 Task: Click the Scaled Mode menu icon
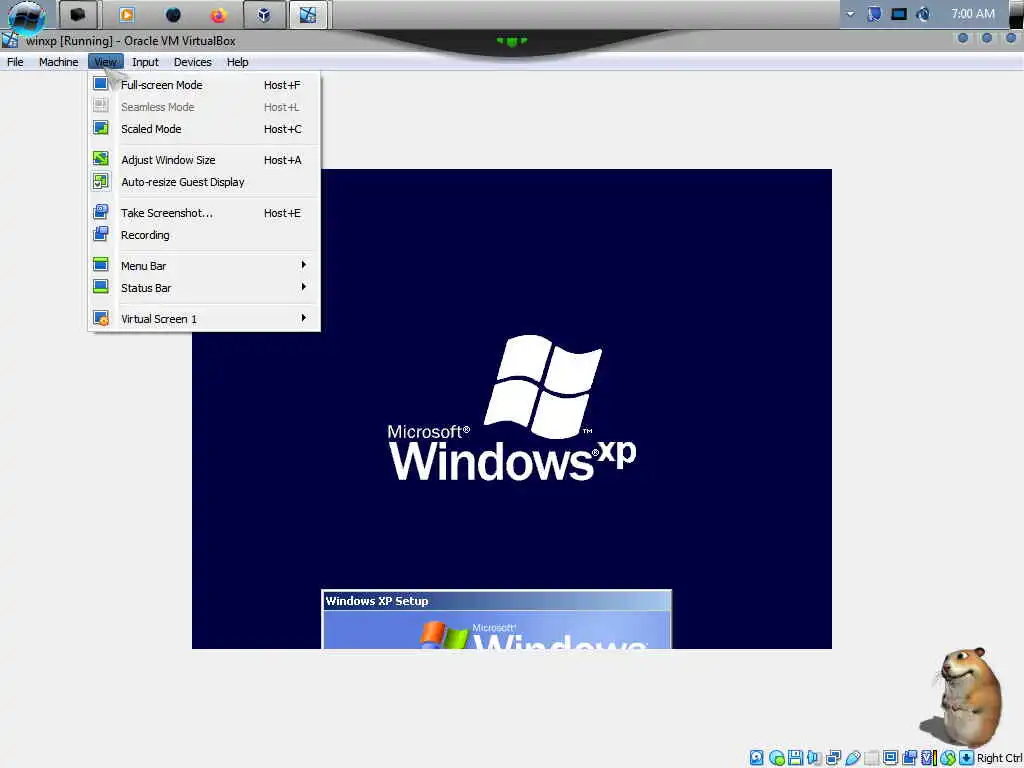pyautogui.click(x=101, y=128)
